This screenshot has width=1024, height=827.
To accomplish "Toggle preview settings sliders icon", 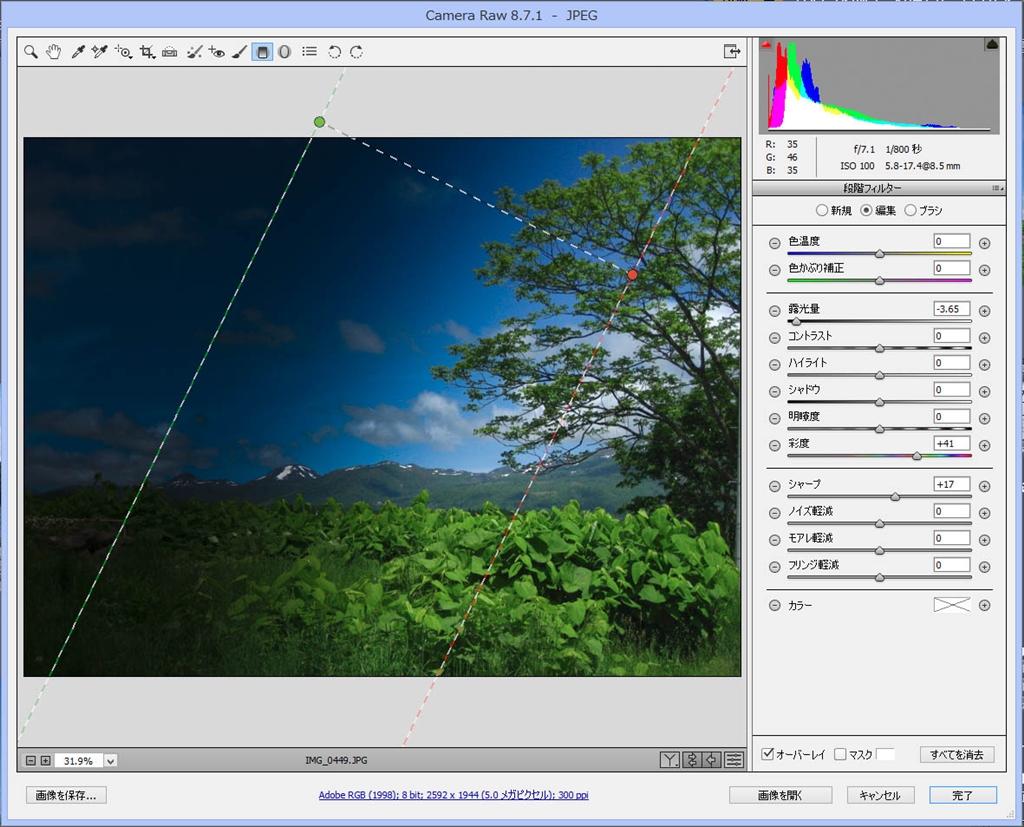I will 734,760.
